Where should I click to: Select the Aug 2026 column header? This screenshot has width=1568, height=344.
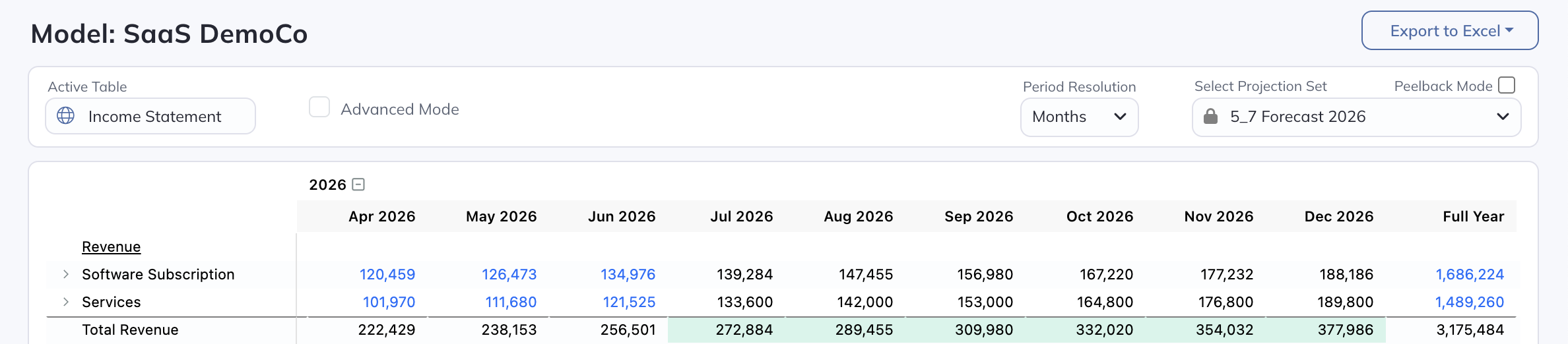tap(858, 216)
